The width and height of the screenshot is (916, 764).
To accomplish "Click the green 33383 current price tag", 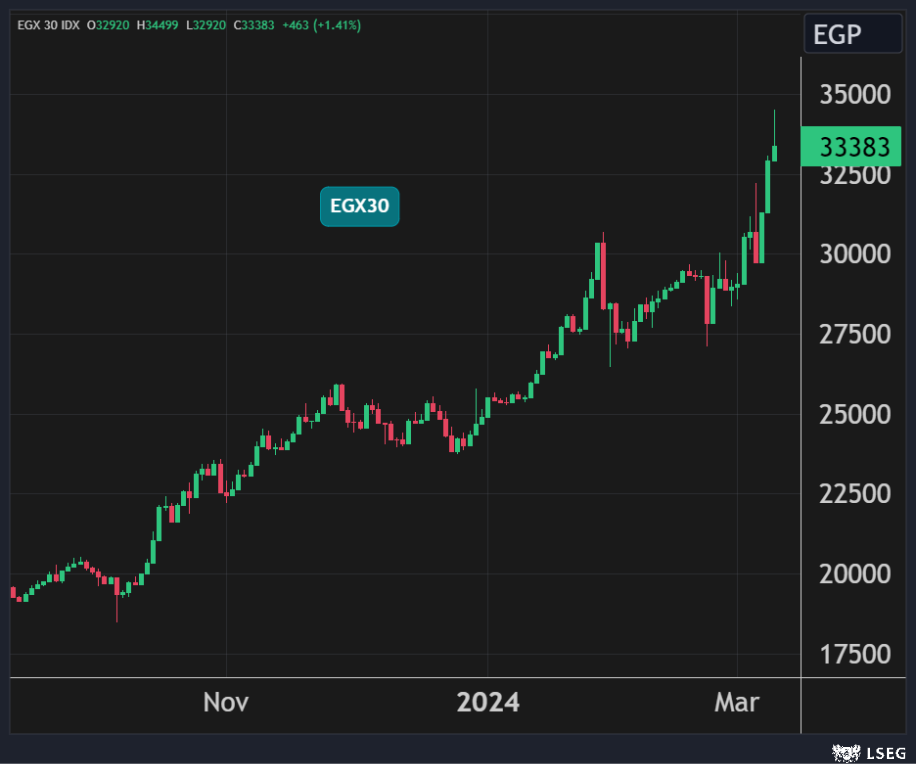I will point(853,148).
